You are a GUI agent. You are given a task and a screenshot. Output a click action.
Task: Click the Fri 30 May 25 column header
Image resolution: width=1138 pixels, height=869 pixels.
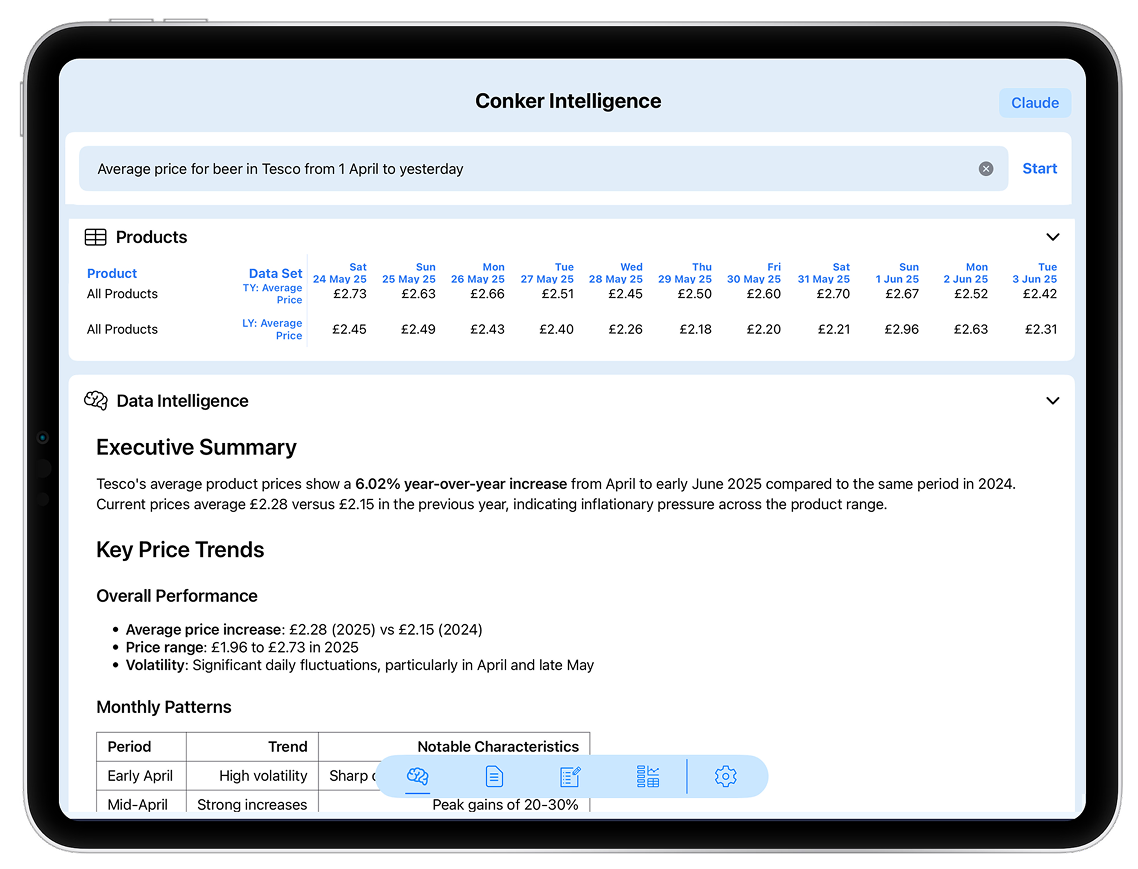[754, 273]
